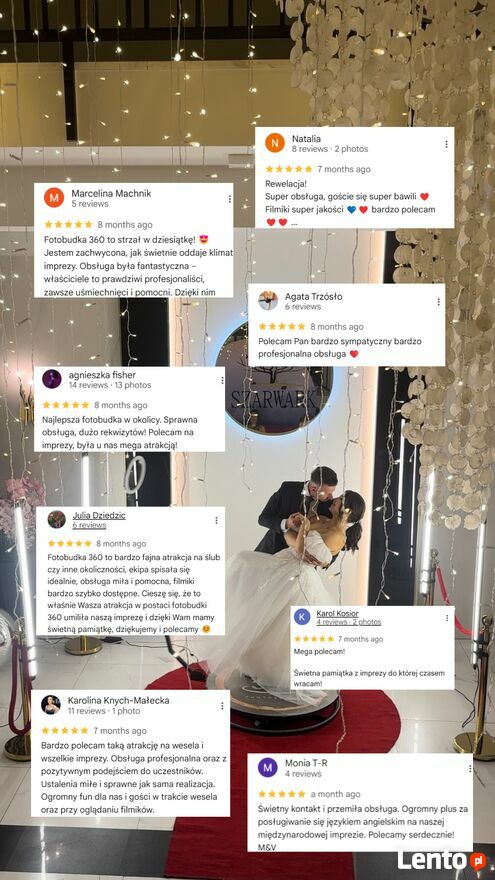The width and height of the screenshot is (495, 880).
Task: Open Karol Kosior's profile name link
Action: pos(337,613)
